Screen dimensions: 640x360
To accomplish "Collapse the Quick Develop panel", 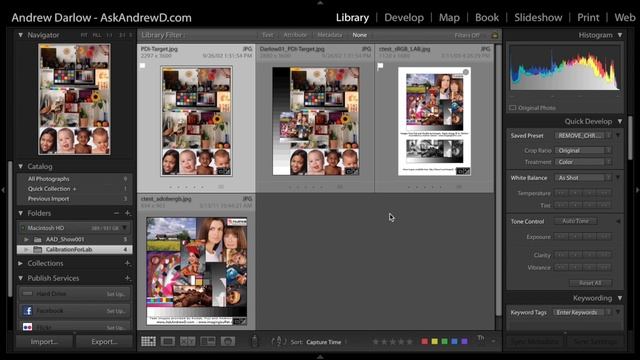I will (620, 121).
